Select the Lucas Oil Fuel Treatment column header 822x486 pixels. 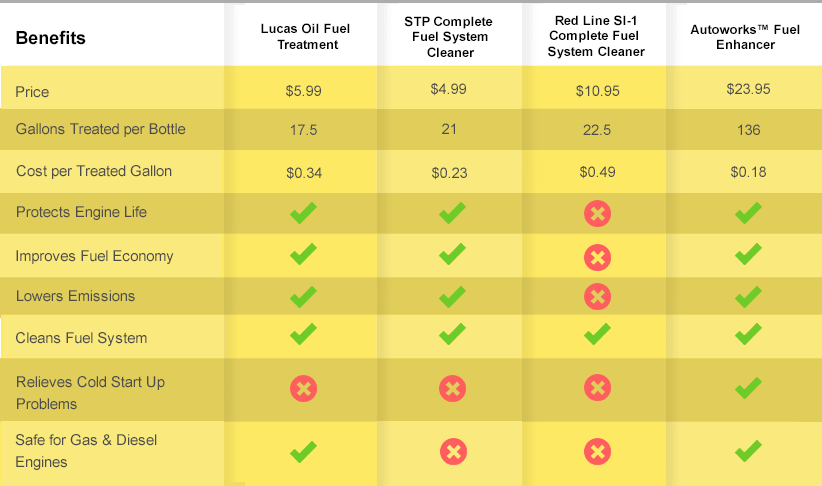[x=306, y=37]
